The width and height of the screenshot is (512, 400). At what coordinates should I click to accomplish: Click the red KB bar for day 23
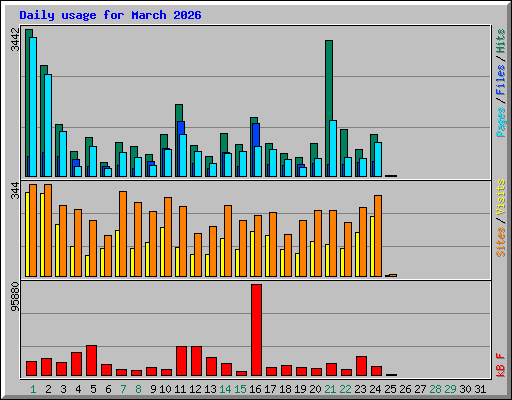pos(361,366)
